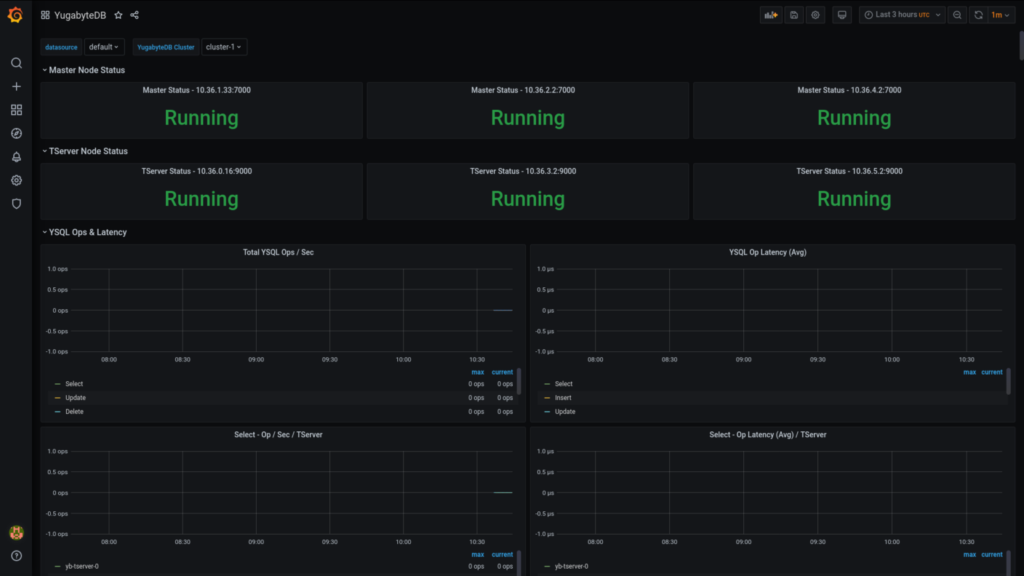Cycle view mode with the monitor icon
Image resolution: width=1024 pixels, height=576 pixels.
point(842,15)
